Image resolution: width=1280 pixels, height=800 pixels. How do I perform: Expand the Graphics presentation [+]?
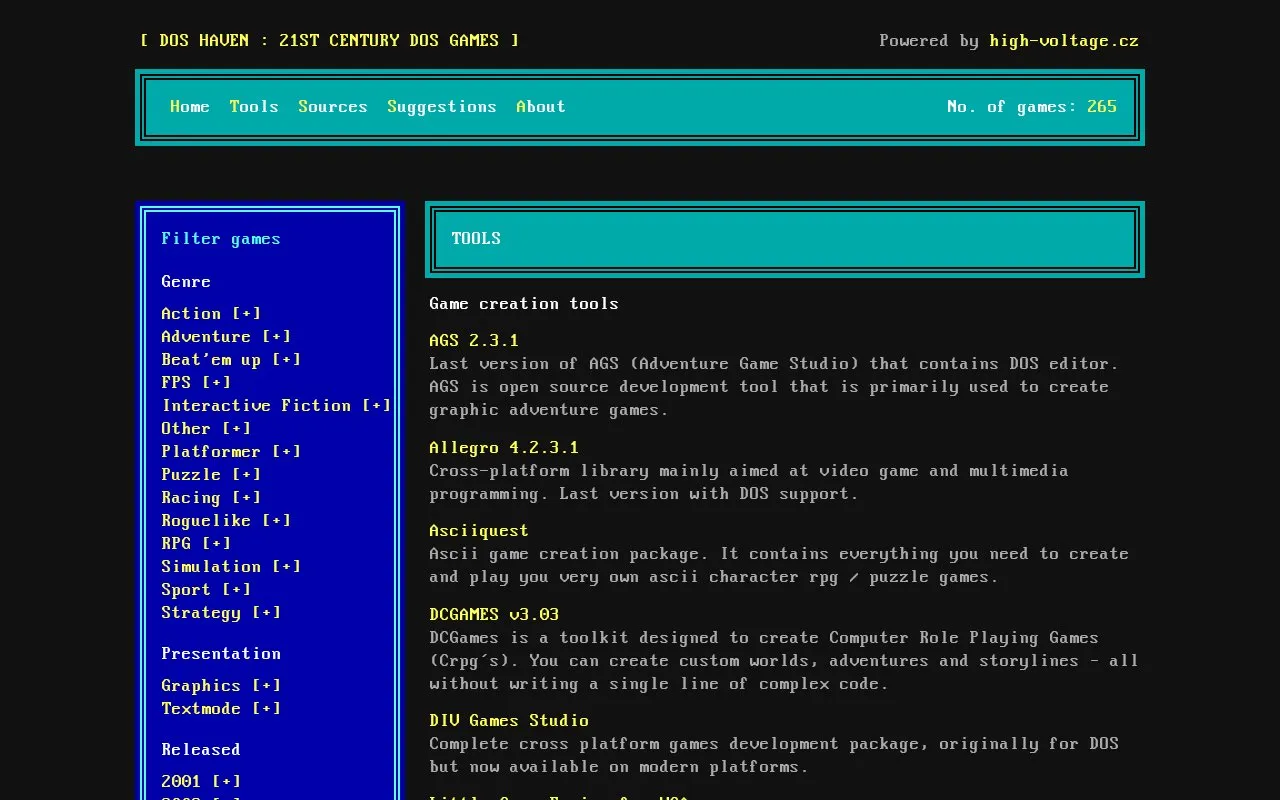tap(267, 685)
